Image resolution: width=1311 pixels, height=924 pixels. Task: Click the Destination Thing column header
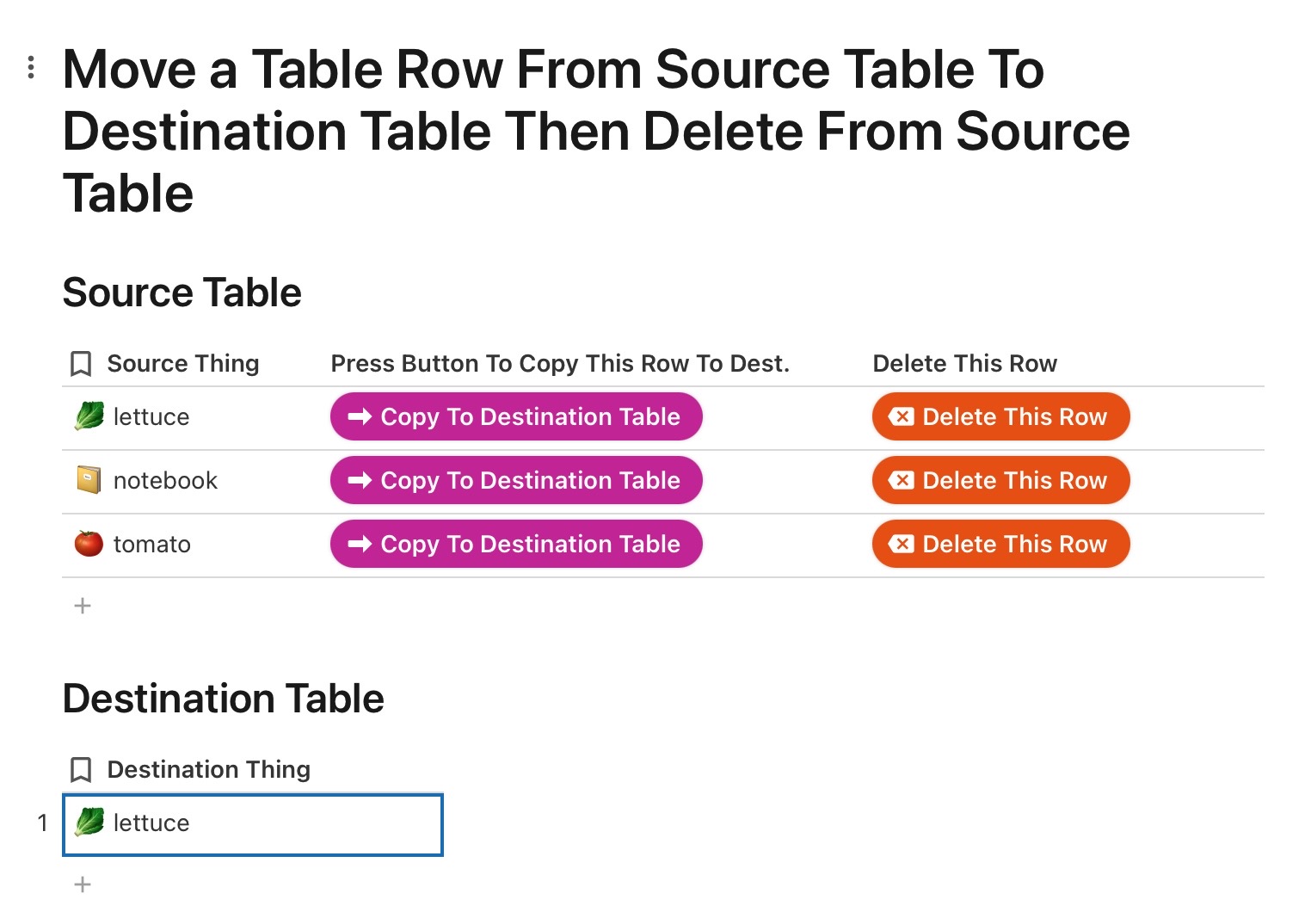click(x=209, y=770)
